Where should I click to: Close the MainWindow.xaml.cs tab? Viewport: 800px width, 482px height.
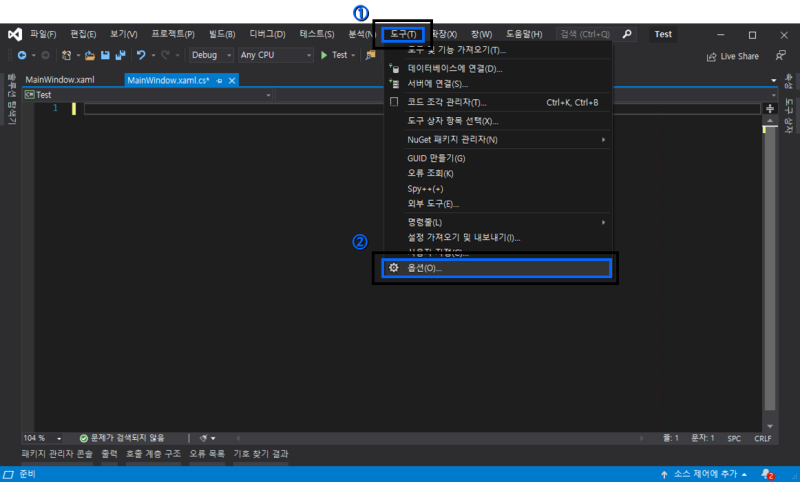232,81
